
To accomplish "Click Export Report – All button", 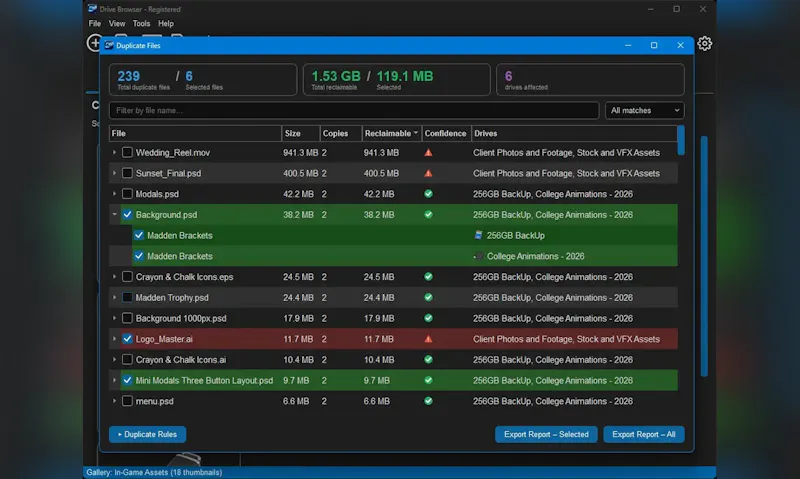I will pyautogui.click(x=643, y=434).
